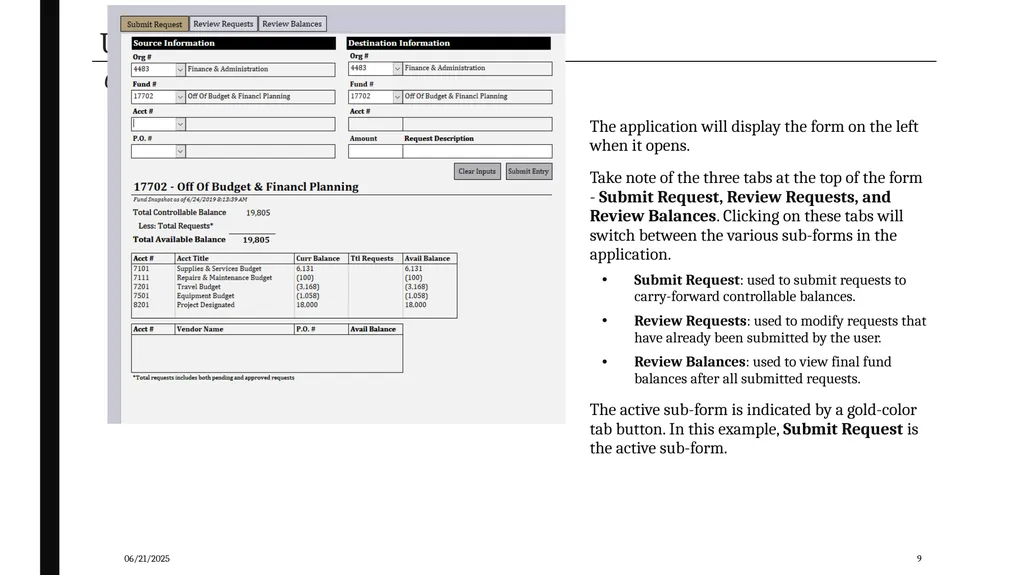The width and height of the screenshot is (1024, 575).
Task: Select the 7101 Supplies & Services Budget row
Action: pos(294,269)
